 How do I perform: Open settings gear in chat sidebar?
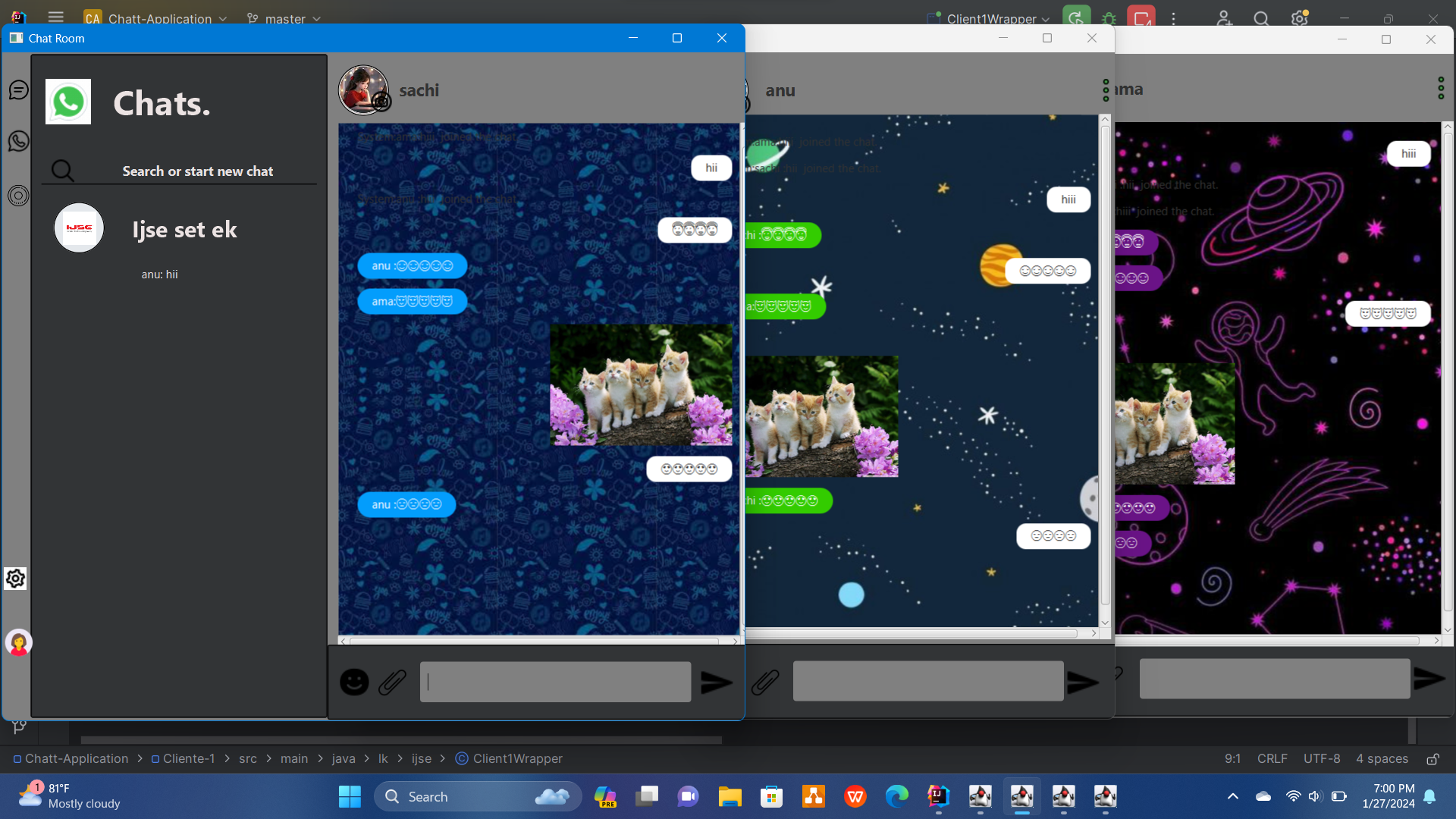pyautogui.click(x=15, y=579)
